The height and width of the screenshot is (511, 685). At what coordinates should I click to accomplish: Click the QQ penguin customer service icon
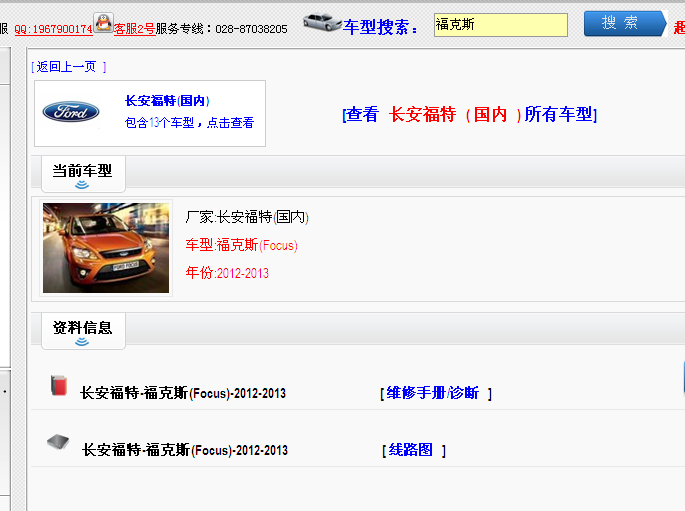(104, 23)
